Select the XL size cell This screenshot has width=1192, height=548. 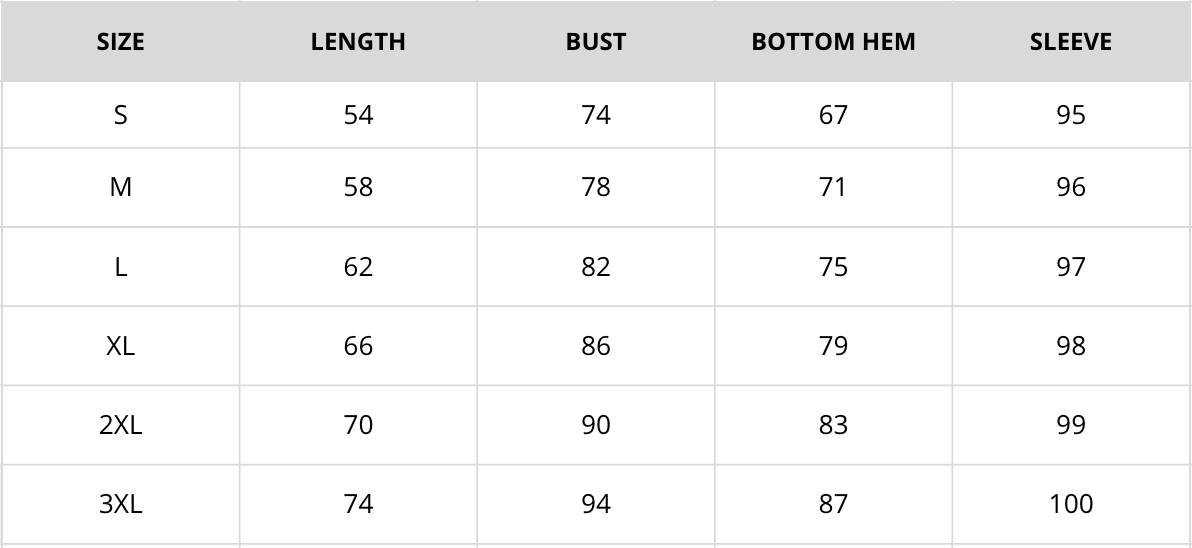pyautogui.click(x=120, y=346)
